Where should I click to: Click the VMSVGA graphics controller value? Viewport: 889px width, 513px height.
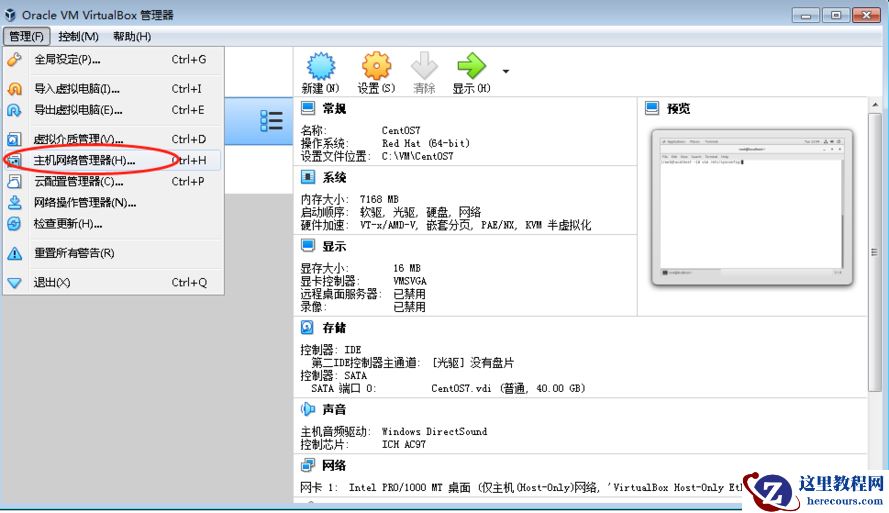[409, 281]
